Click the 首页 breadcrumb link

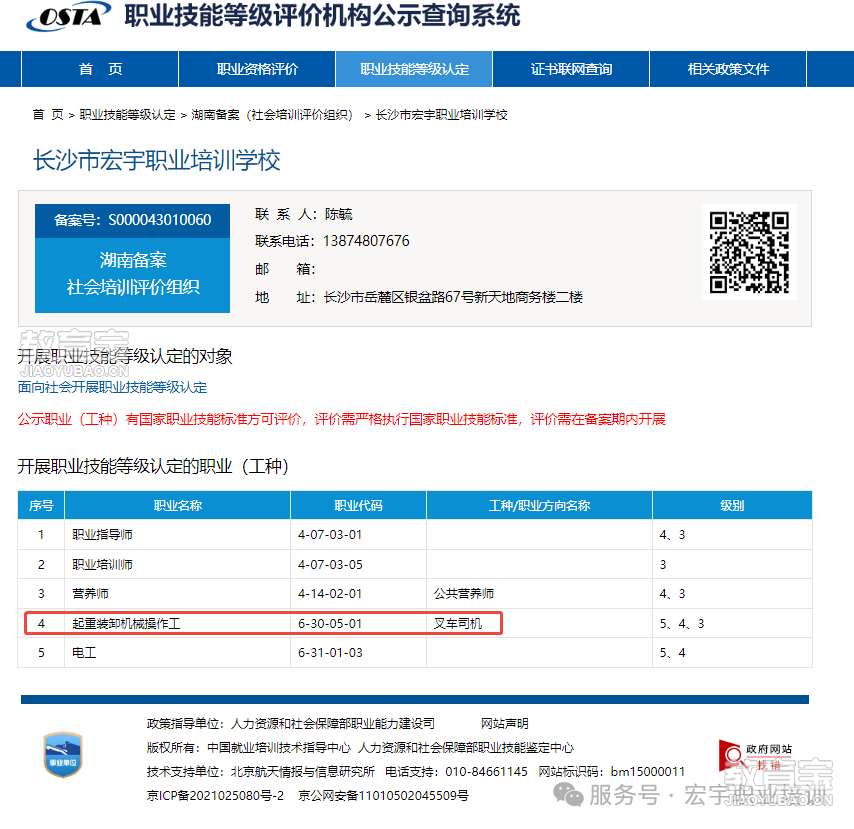coord(47,115)
